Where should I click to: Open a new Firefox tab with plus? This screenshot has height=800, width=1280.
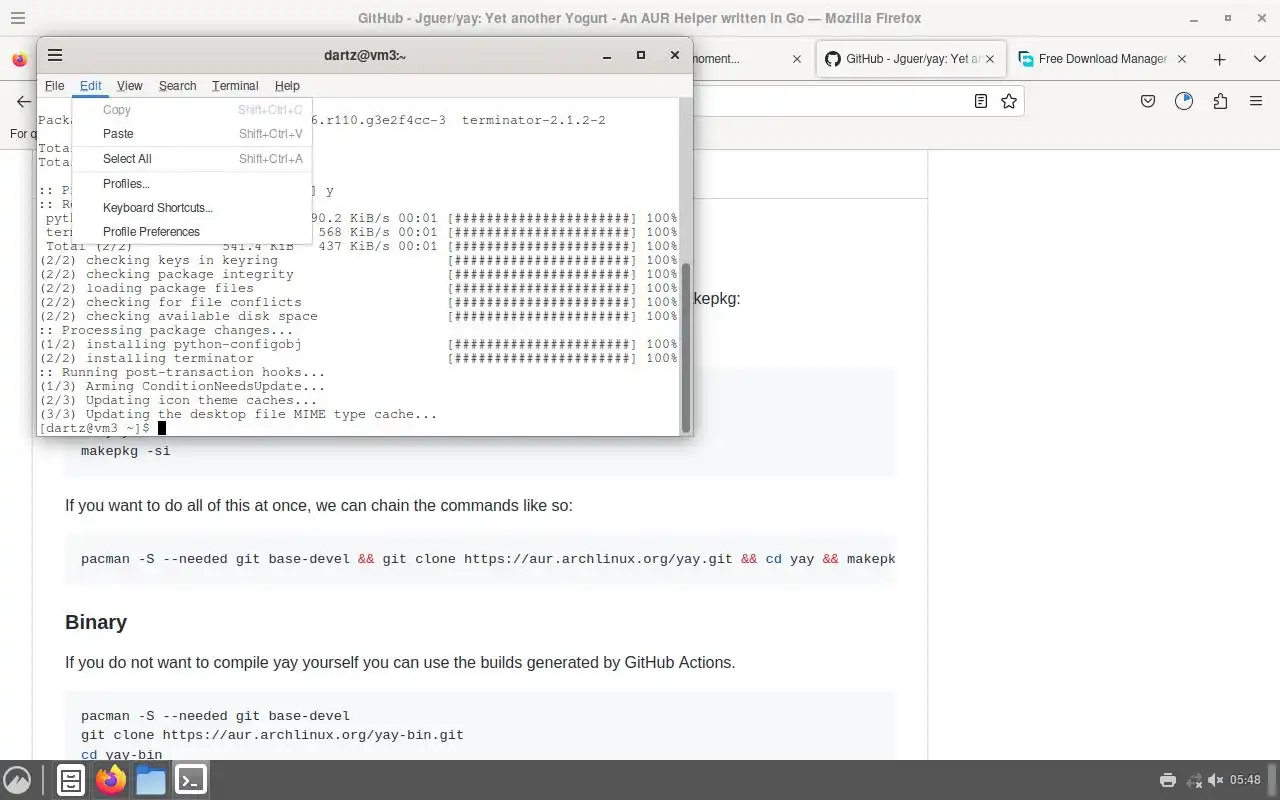tap(1219, 59)
